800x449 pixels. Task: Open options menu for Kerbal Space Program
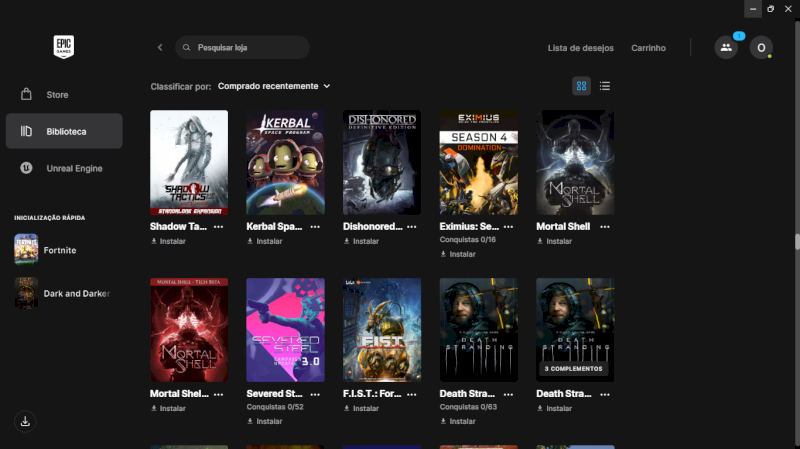tap(315, 227)
